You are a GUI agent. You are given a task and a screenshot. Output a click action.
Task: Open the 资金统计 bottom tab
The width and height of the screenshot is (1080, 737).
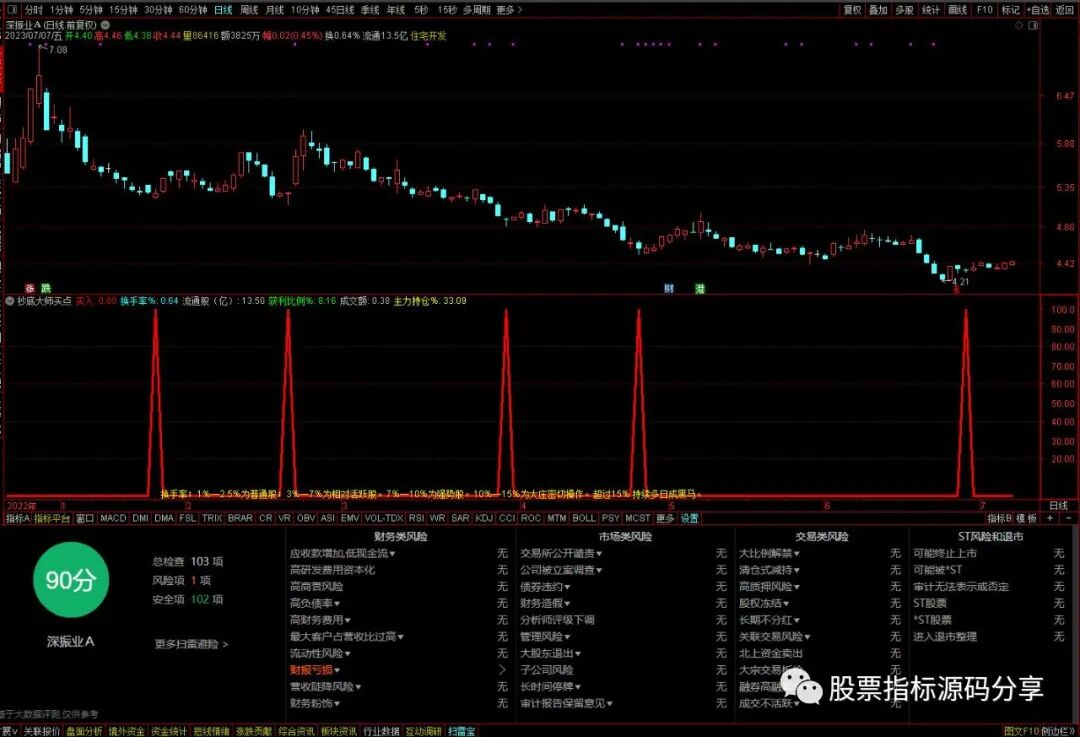pos(169,731)
